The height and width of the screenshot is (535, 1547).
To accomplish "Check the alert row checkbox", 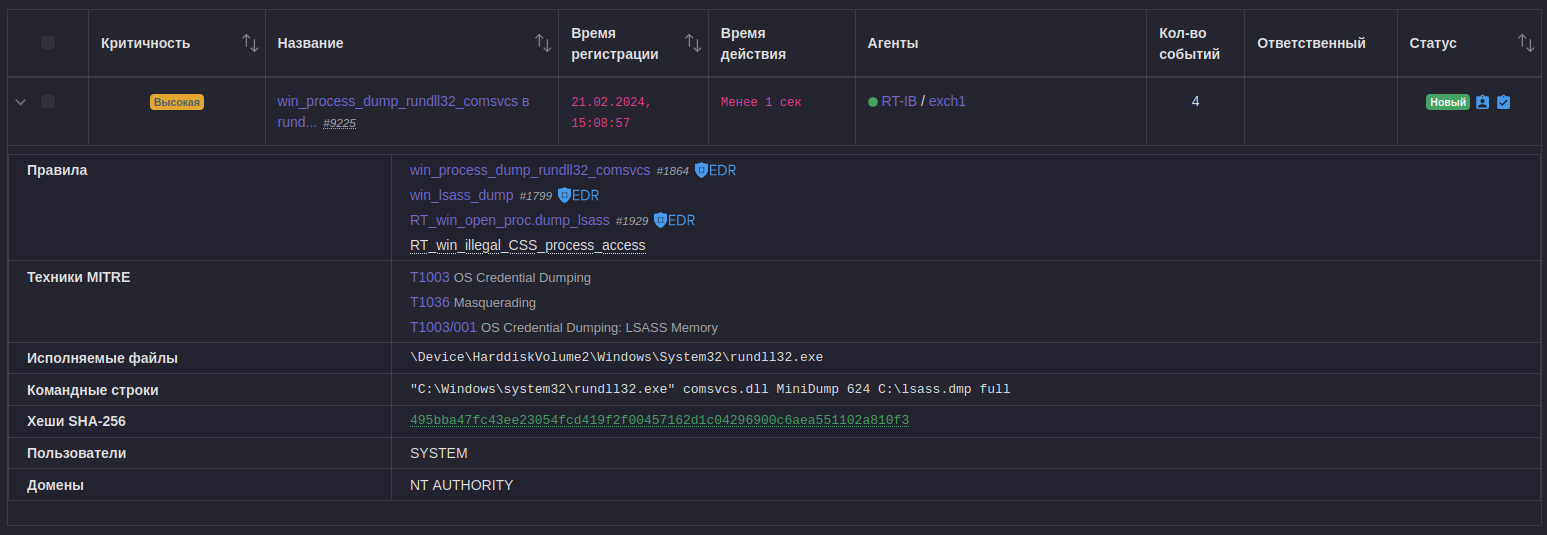I will (48, 101).
